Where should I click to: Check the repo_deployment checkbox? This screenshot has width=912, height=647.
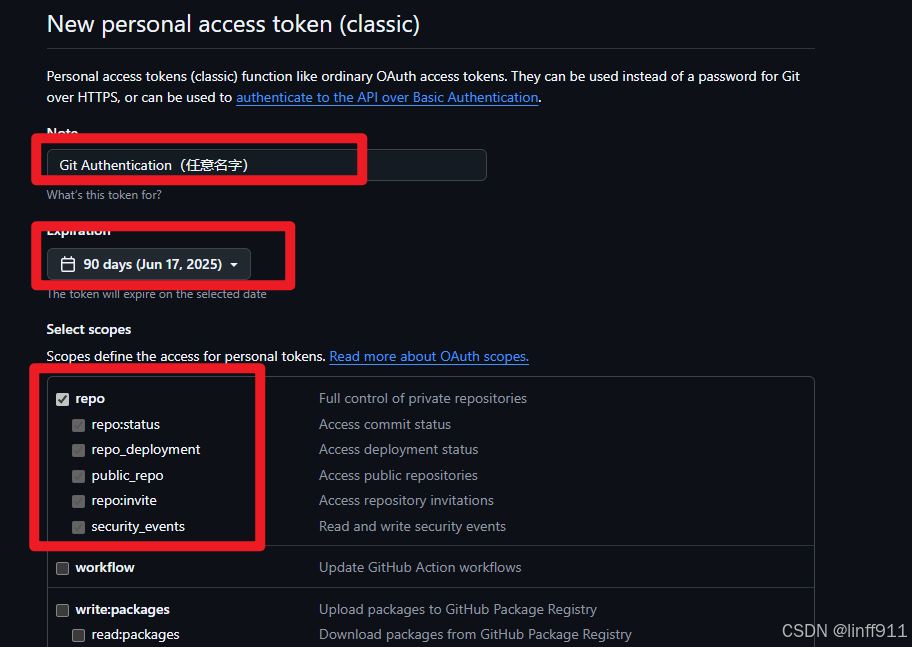(78, 450)
